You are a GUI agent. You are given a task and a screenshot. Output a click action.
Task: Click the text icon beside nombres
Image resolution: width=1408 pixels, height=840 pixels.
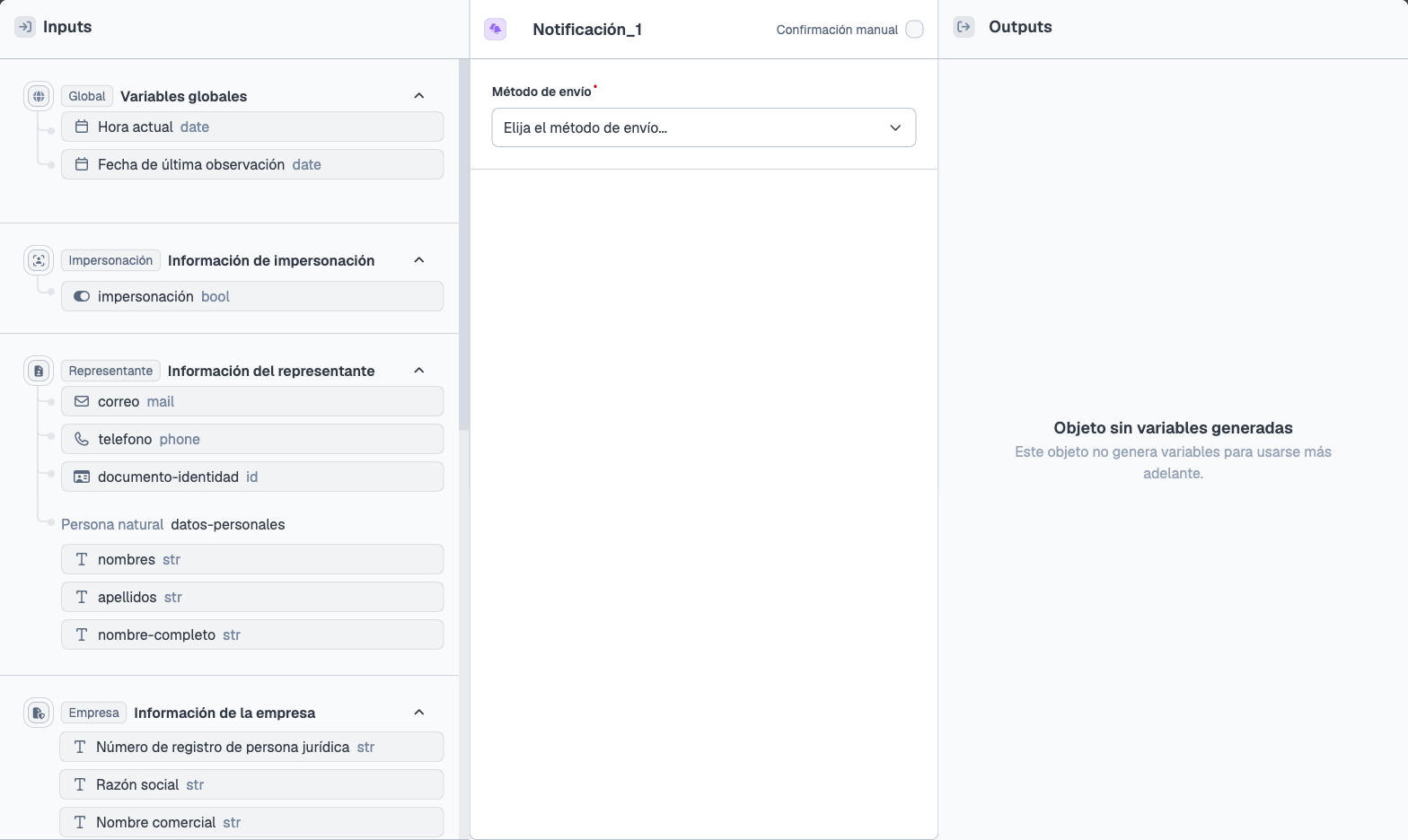pos(82,559)
